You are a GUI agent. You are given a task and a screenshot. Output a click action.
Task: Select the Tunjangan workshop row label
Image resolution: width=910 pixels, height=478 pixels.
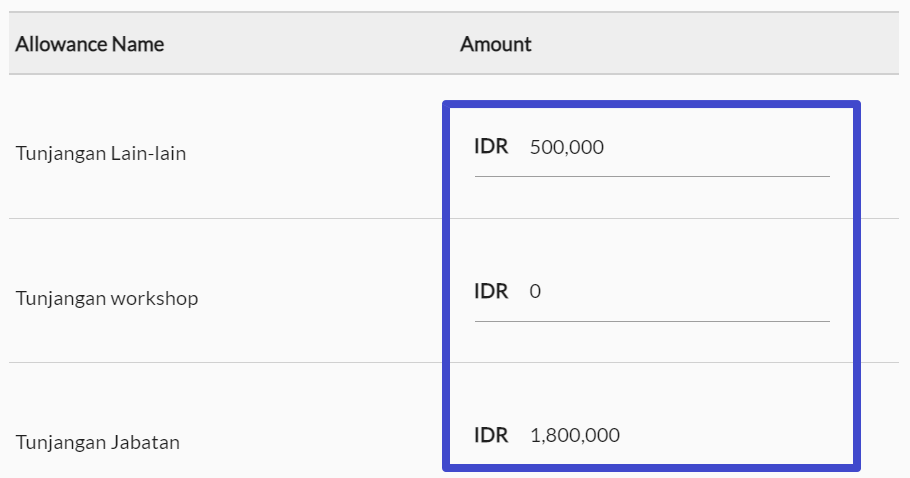[107, 298]
